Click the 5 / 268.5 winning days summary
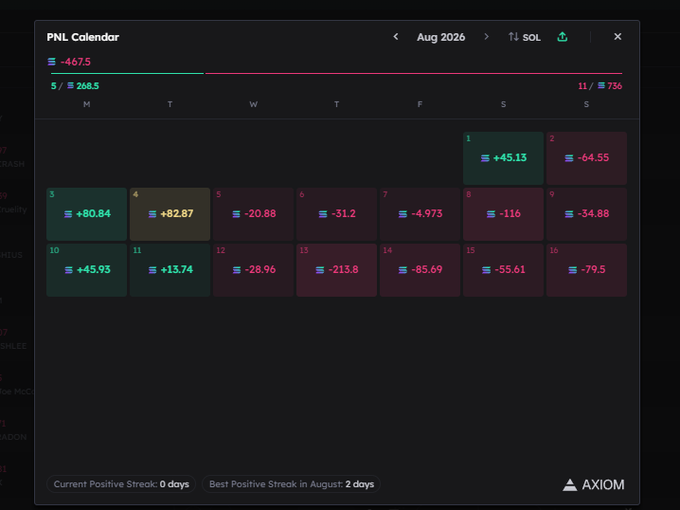680x510 pixels. click(x=75, y=86)
